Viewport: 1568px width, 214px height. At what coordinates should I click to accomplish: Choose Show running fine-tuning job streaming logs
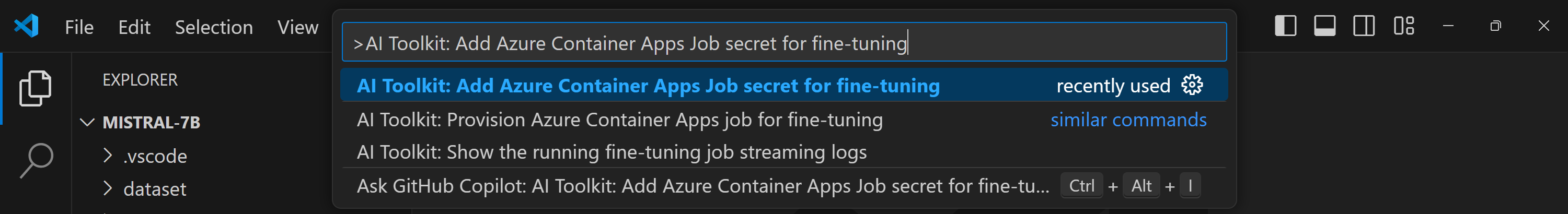point(611,152)
